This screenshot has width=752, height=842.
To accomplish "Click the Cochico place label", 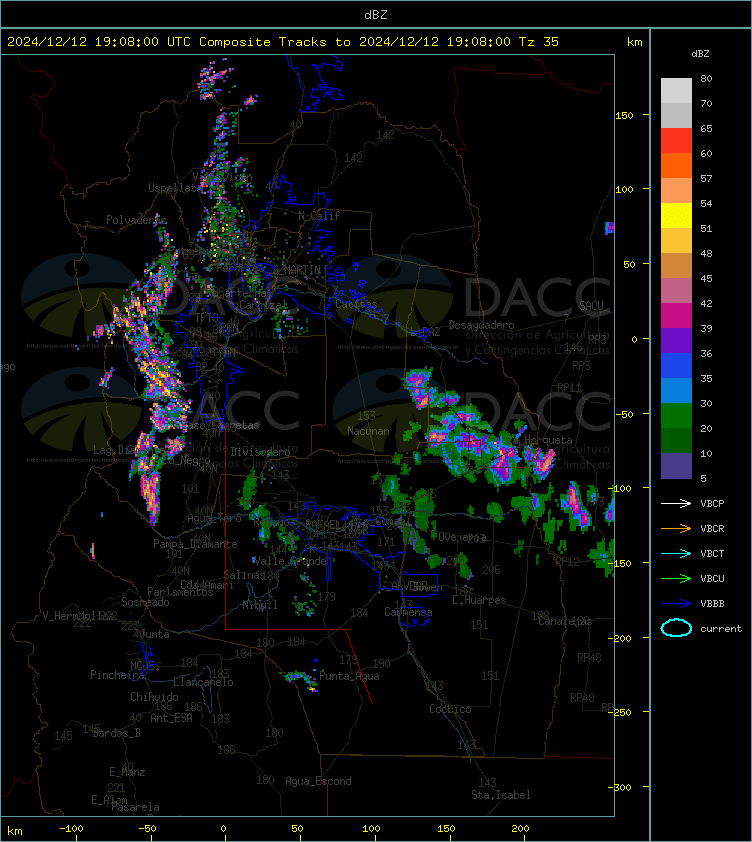I will point(450,709).
